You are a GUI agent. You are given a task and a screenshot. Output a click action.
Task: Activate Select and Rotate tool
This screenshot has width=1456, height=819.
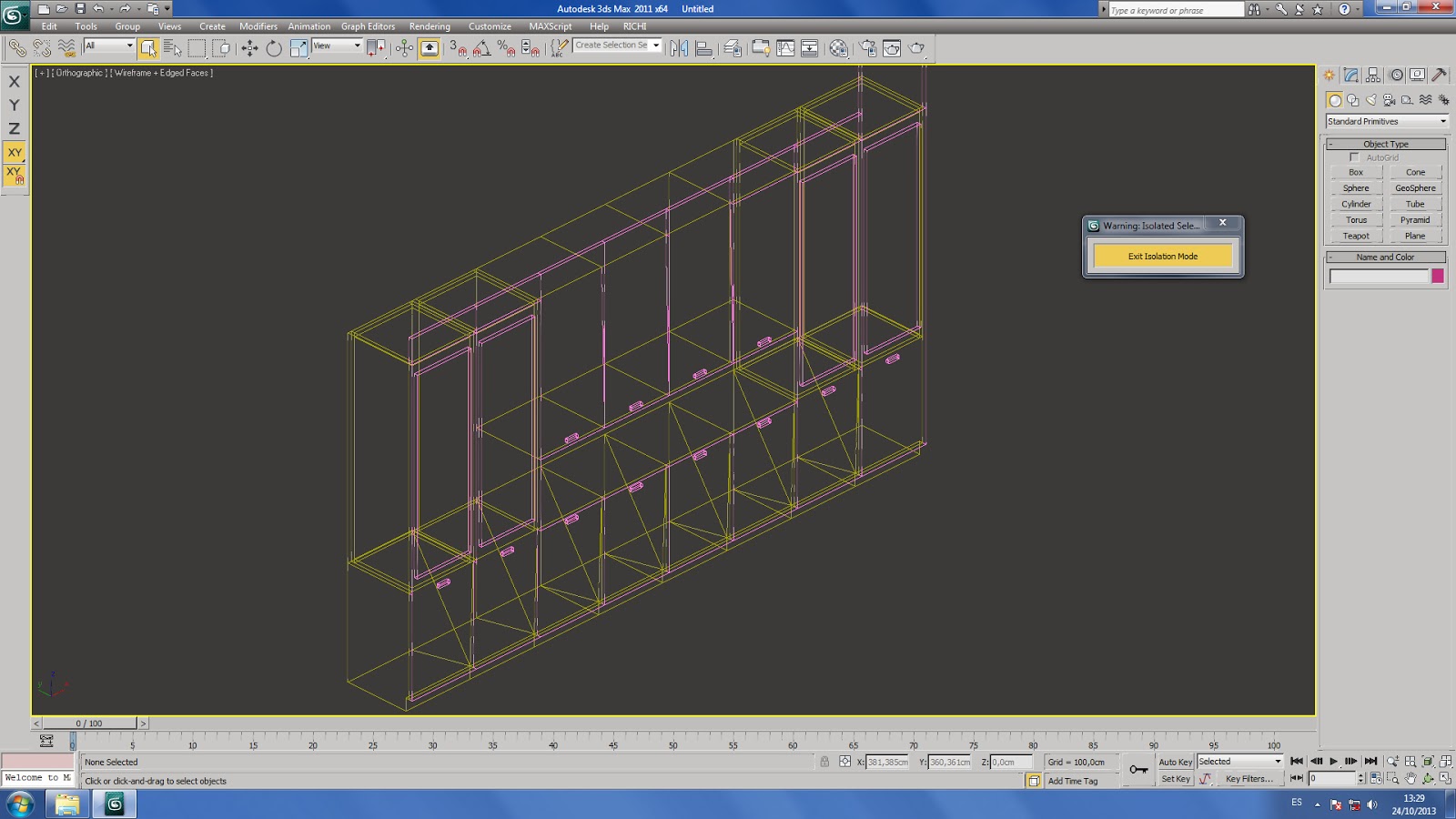tap(274, 48)
